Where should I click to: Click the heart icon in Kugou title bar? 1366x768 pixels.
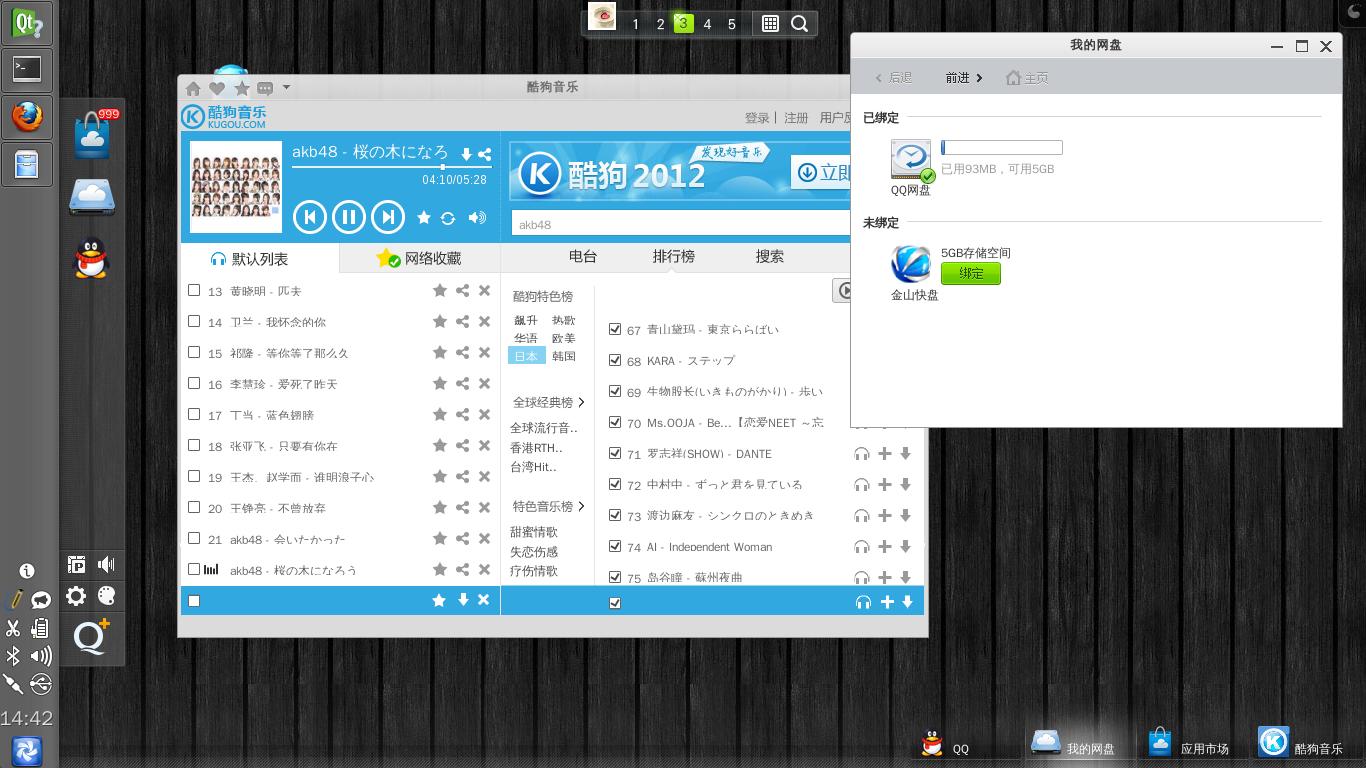coord(216,88)
